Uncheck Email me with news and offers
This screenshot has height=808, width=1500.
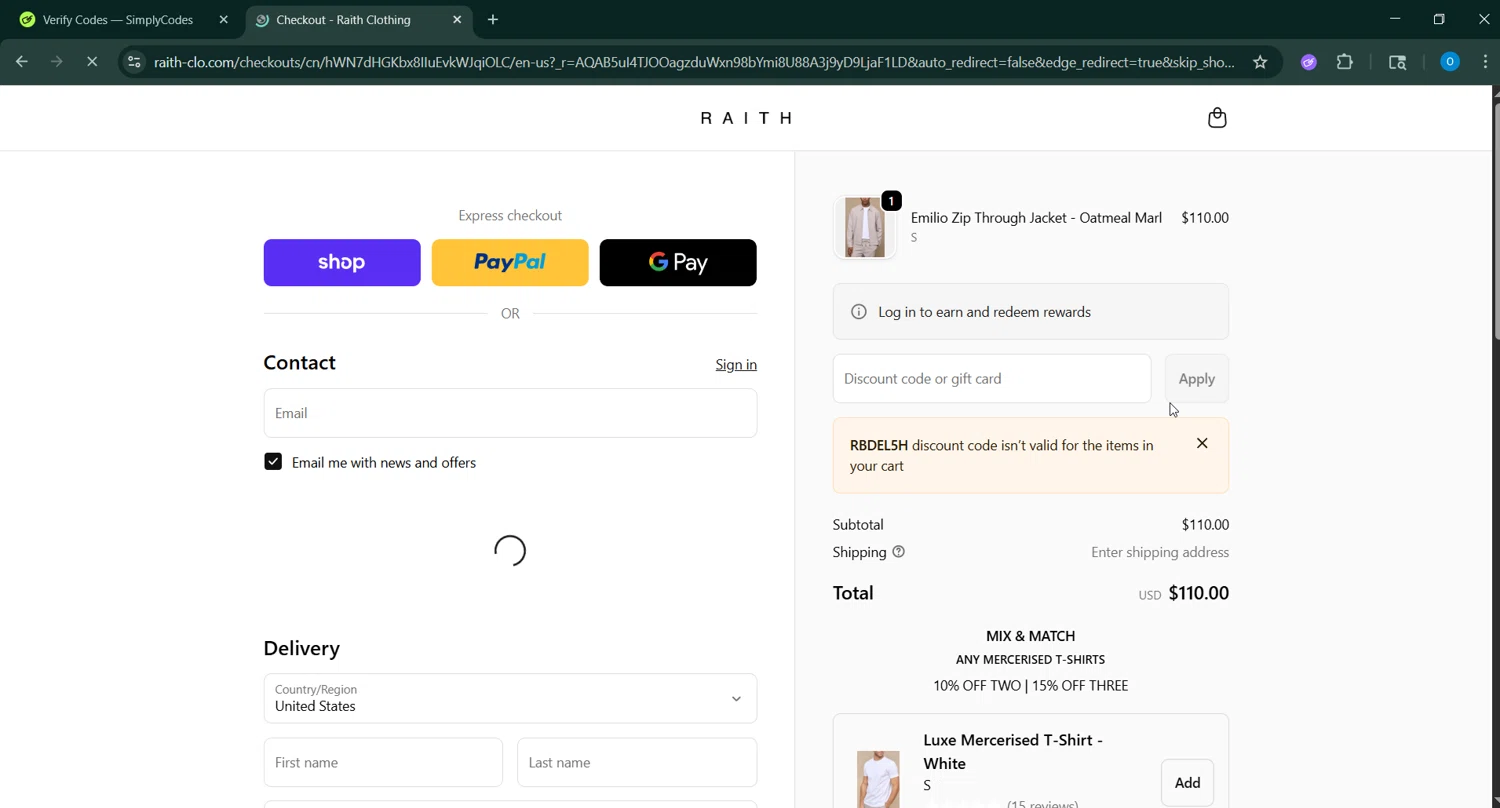[x=273, y=462]
